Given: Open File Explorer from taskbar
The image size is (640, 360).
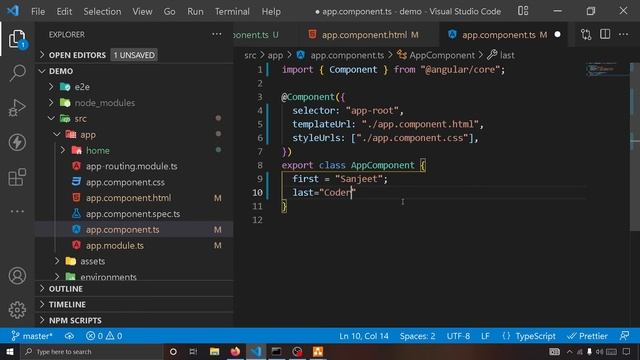Looking at the screenshot, I should click(x=214, y=351).
